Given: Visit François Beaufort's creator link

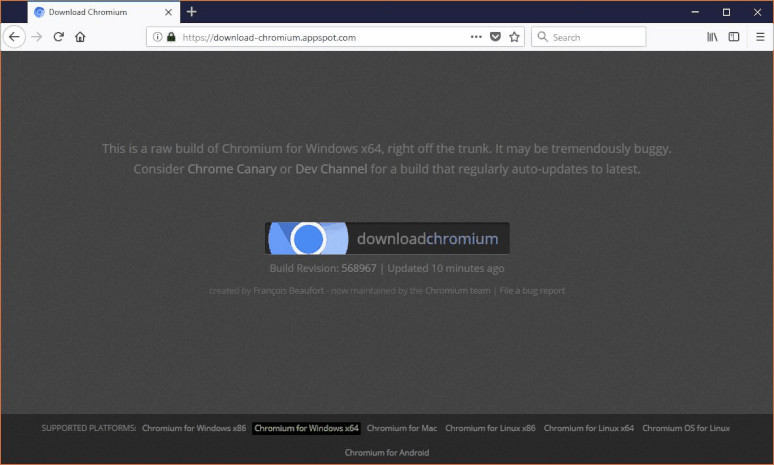Looking at the screenshot, I should (x=288, y=291).
